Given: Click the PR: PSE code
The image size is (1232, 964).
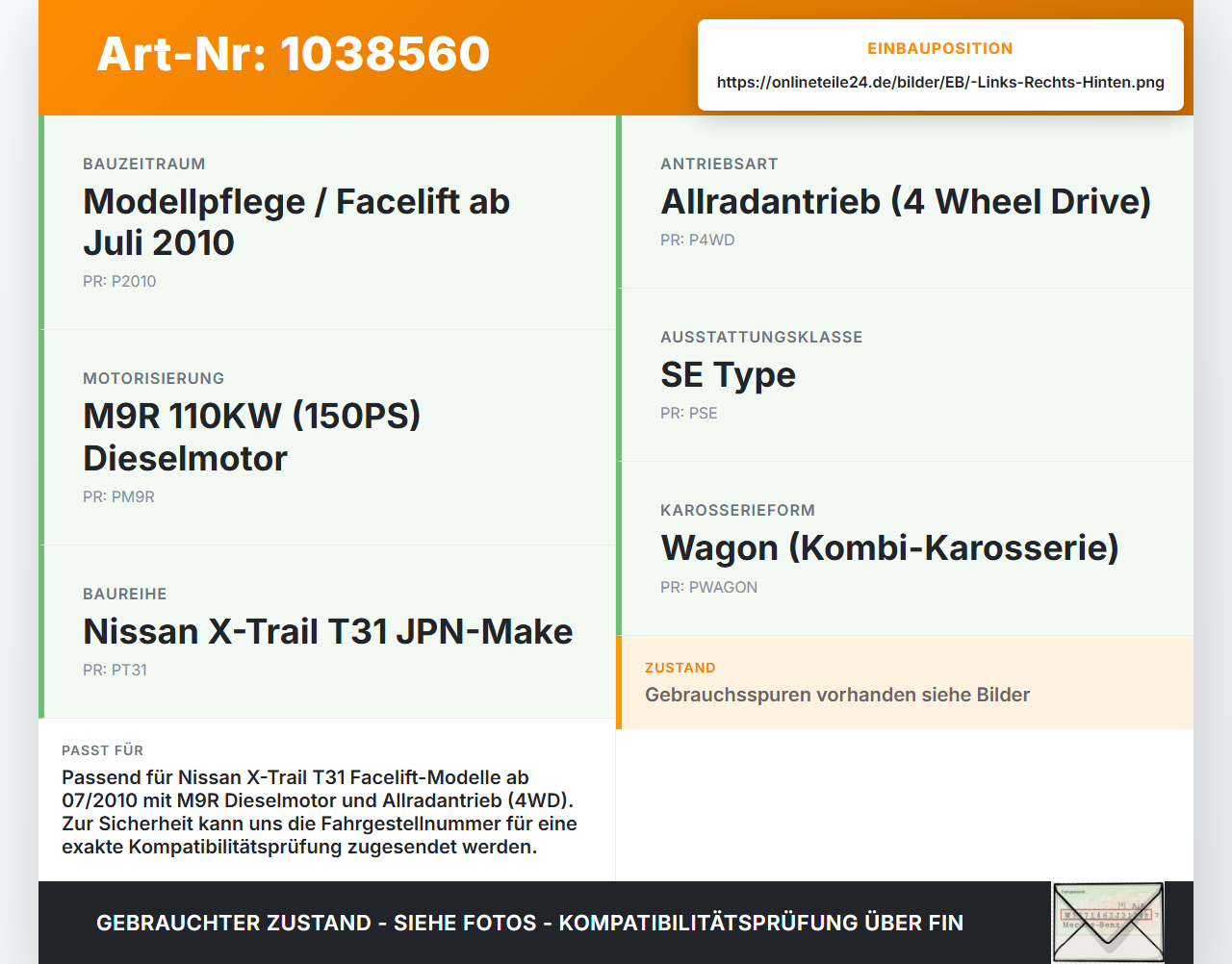Looking at the screenshot, I should coord(689,413).
